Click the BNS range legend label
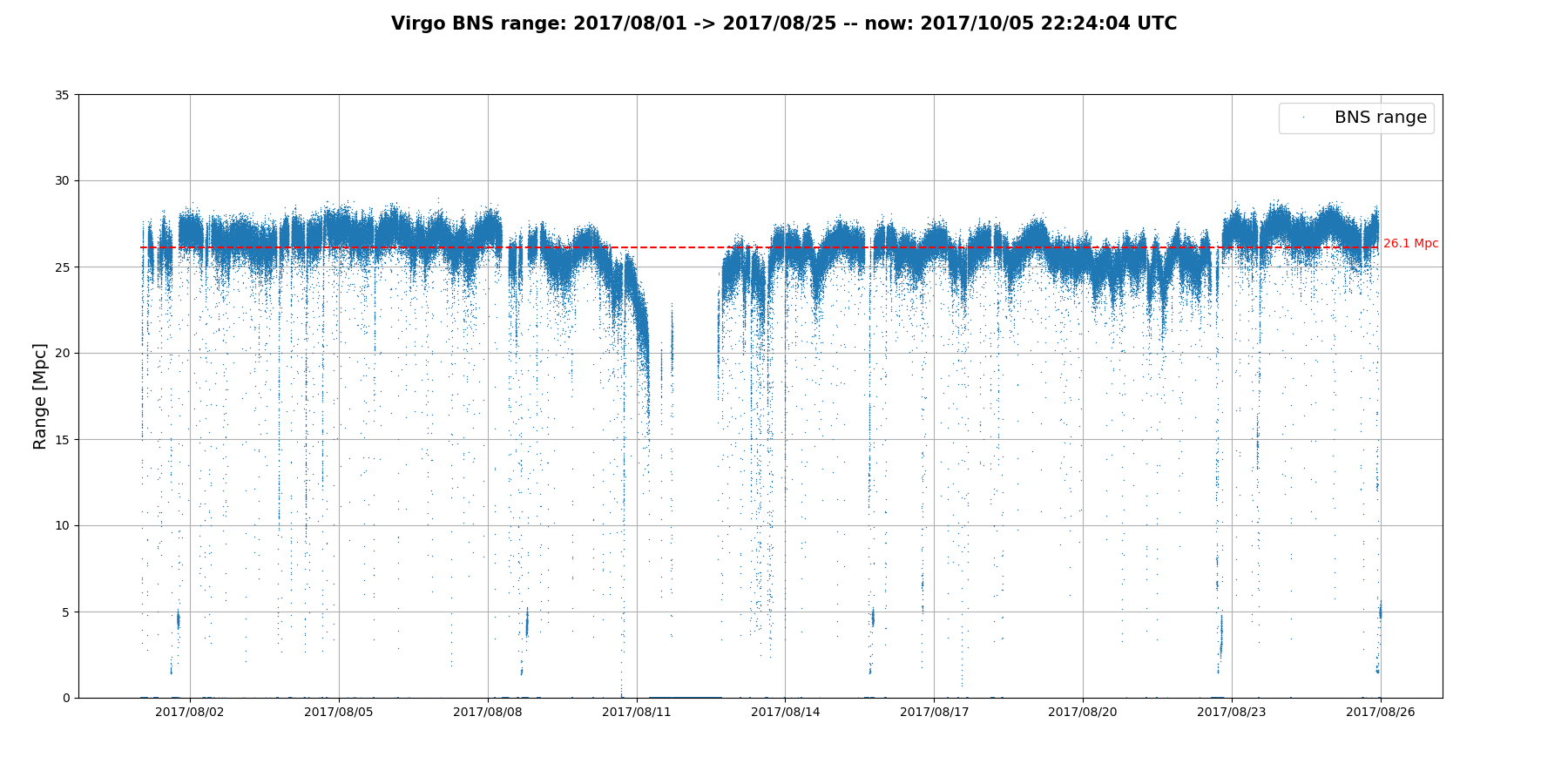Image resolution: width=1568 pixels, height=784 pixels. (x=1380, y=118)
